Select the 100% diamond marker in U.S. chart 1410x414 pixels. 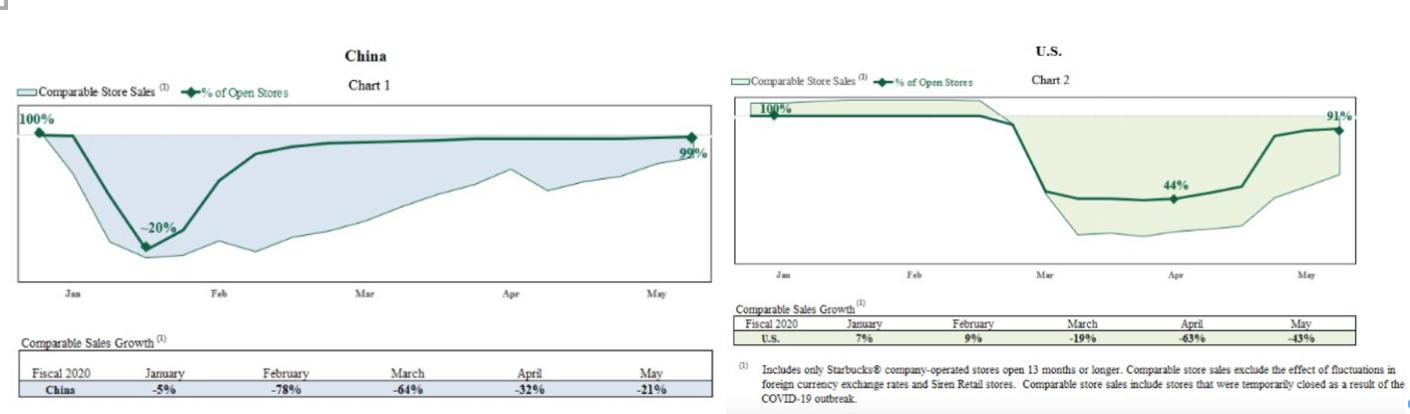click(772, 116)
